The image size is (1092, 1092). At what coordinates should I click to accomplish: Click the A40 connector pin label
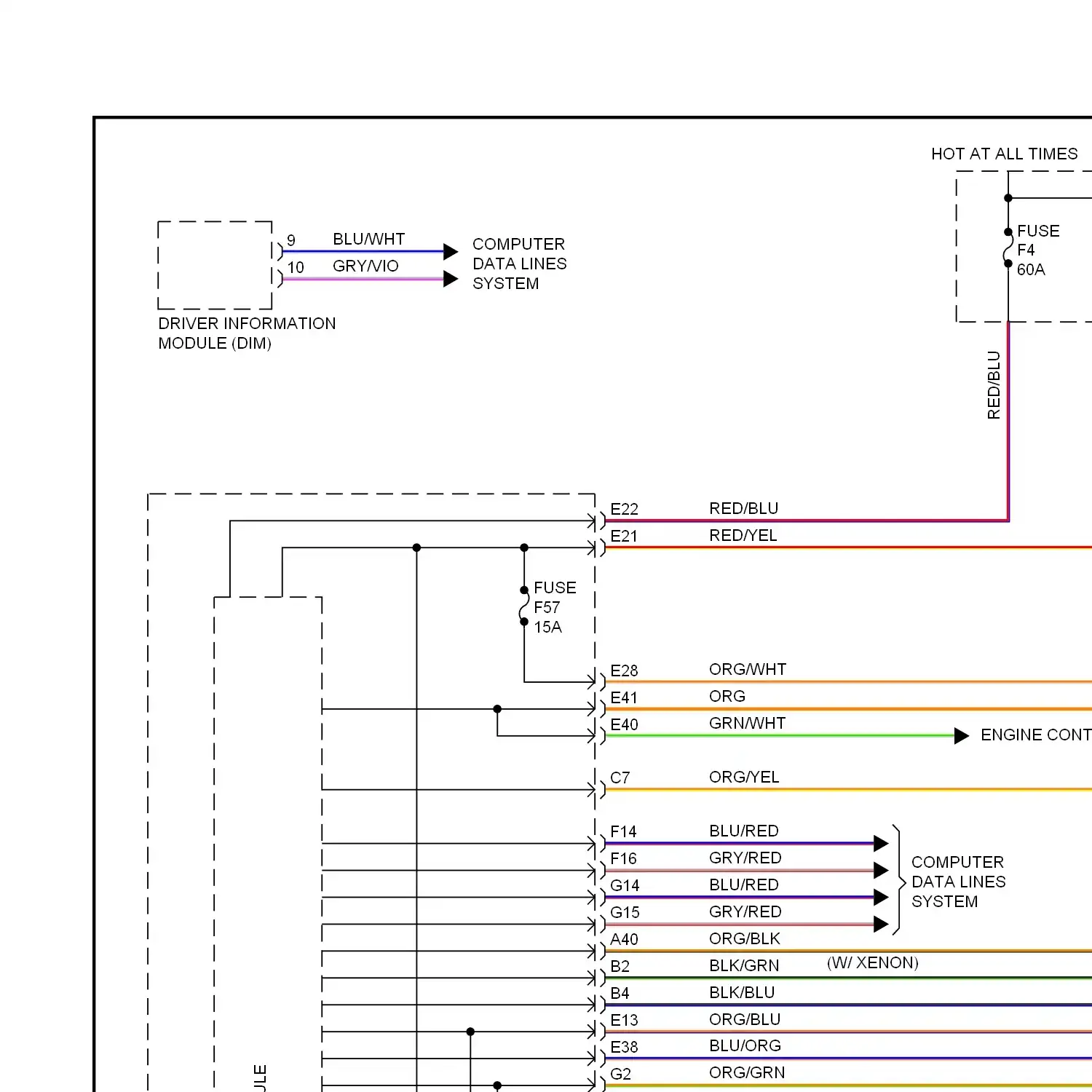624,939
